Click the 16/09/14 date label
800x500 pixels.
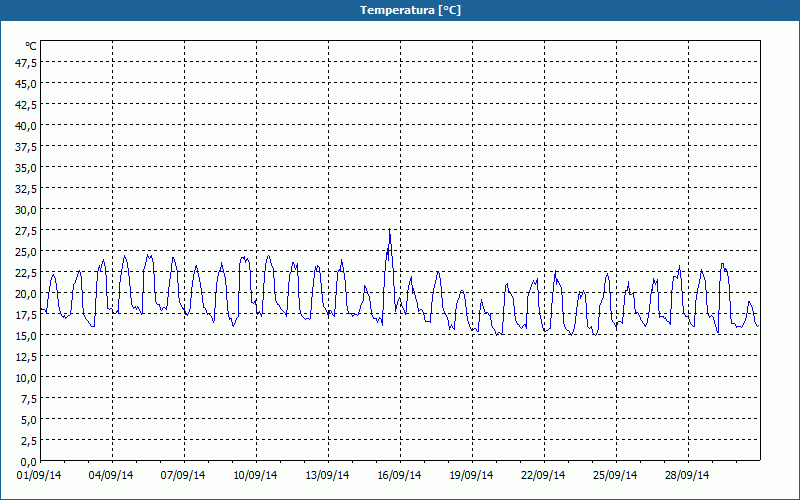pyautogui.click(x=399, y=475)
